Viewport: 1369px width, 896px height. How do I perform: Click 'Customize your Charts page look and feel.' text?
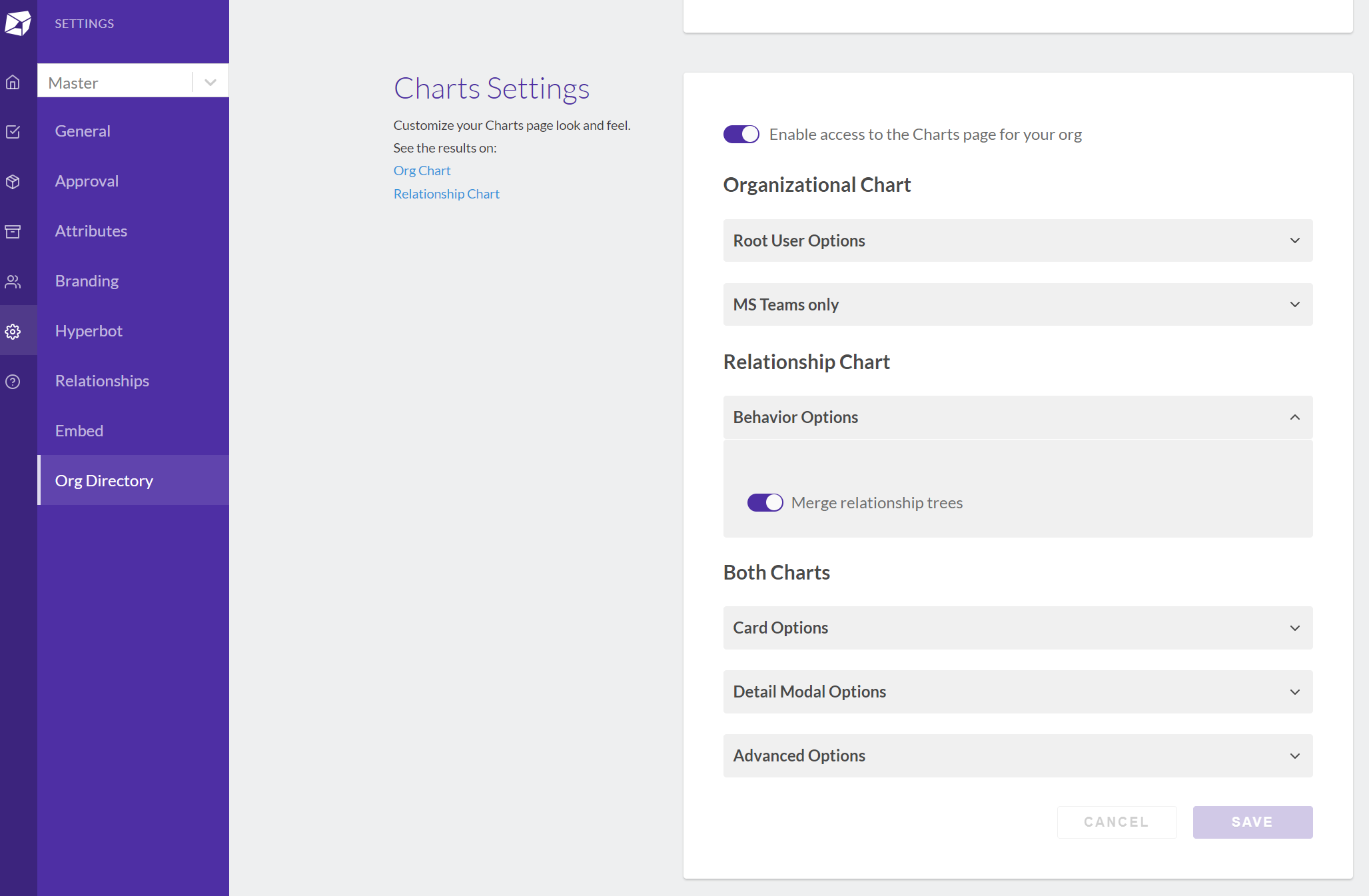[512, 125]
